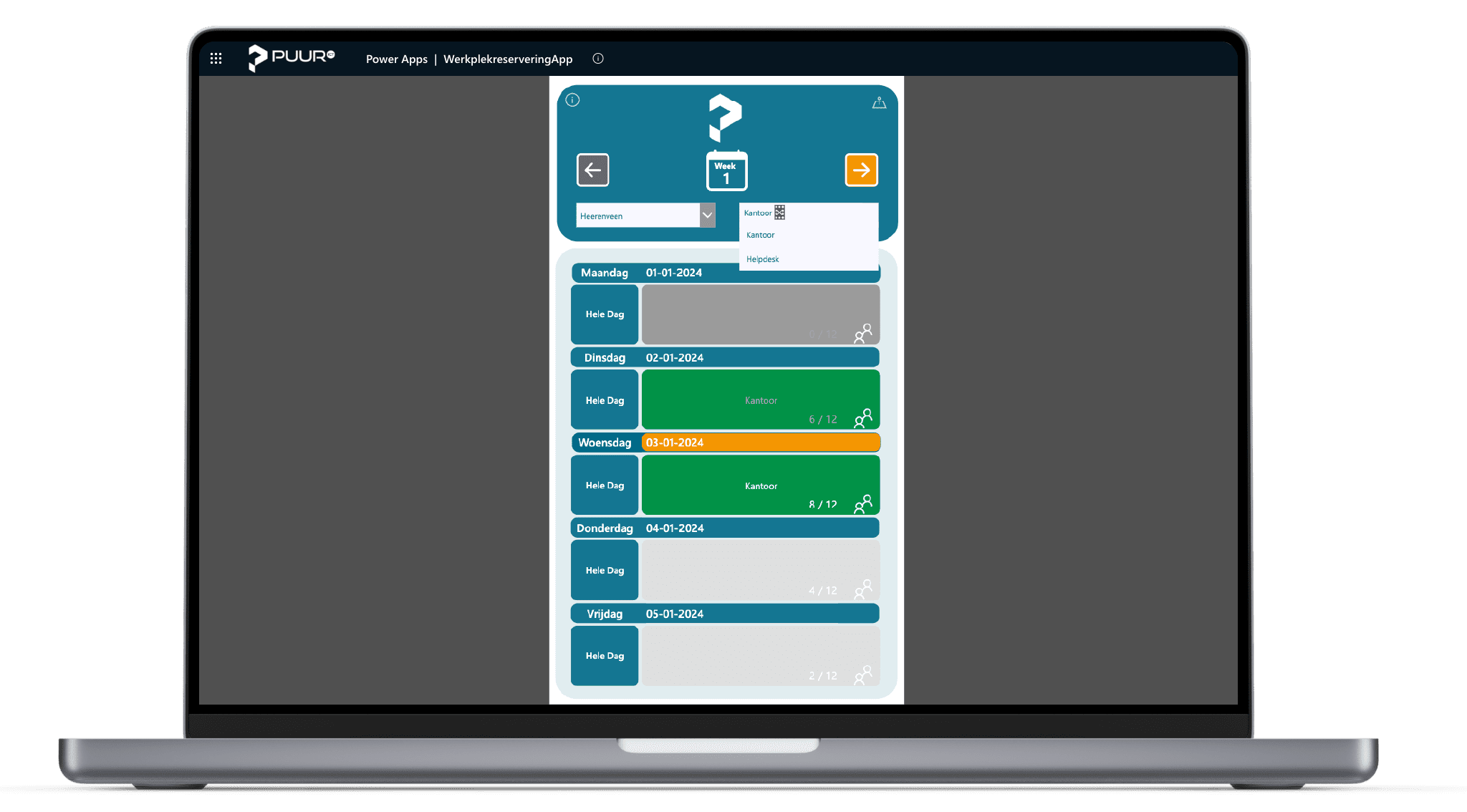This screenshot has width=1467, height=812.
Task: Expand the Heerenveen location dropdown arrow
Action: click(707, 216)
